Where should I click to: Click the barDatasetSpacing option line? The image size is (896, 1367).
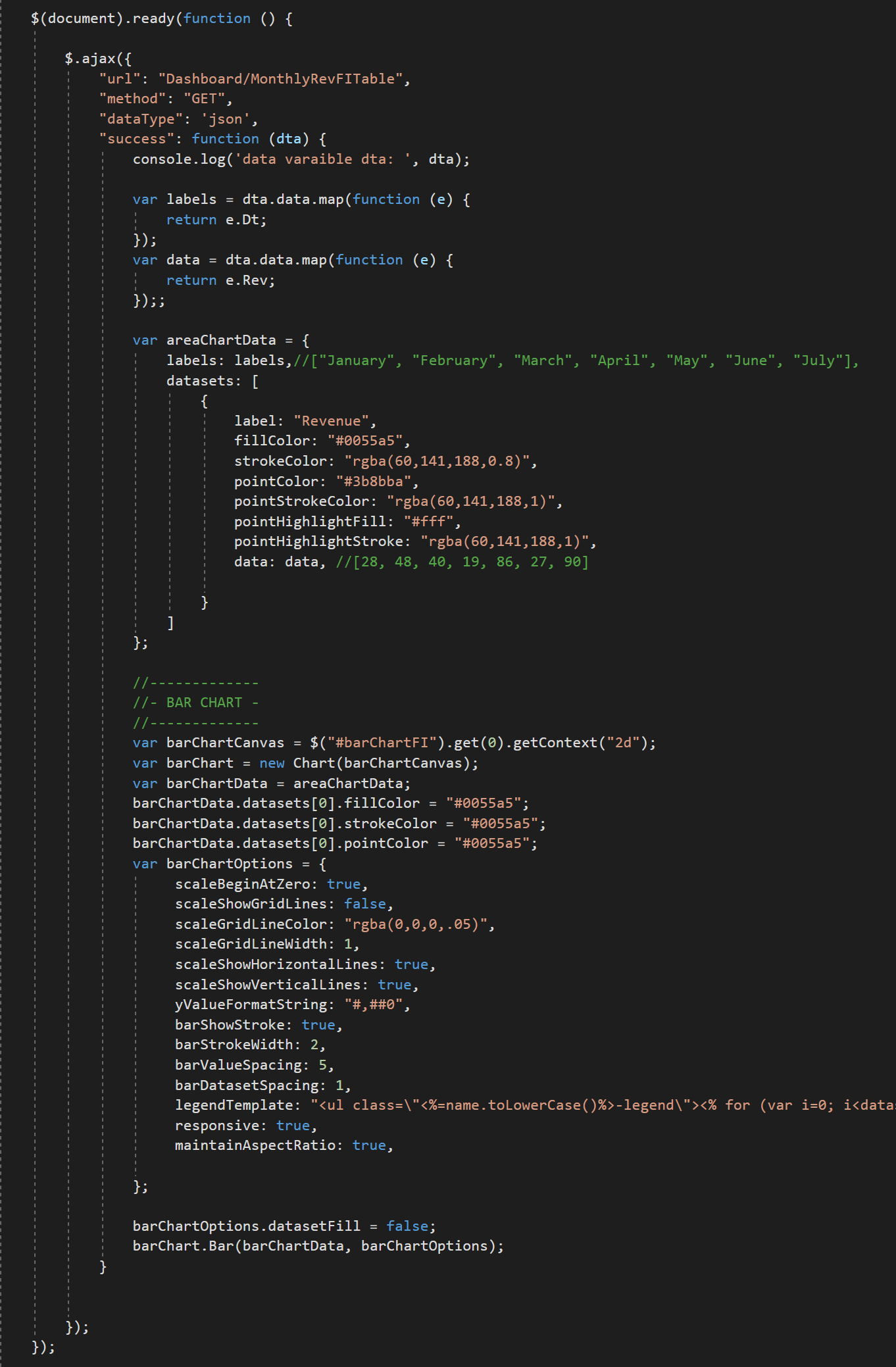(x=263, y=1085)
